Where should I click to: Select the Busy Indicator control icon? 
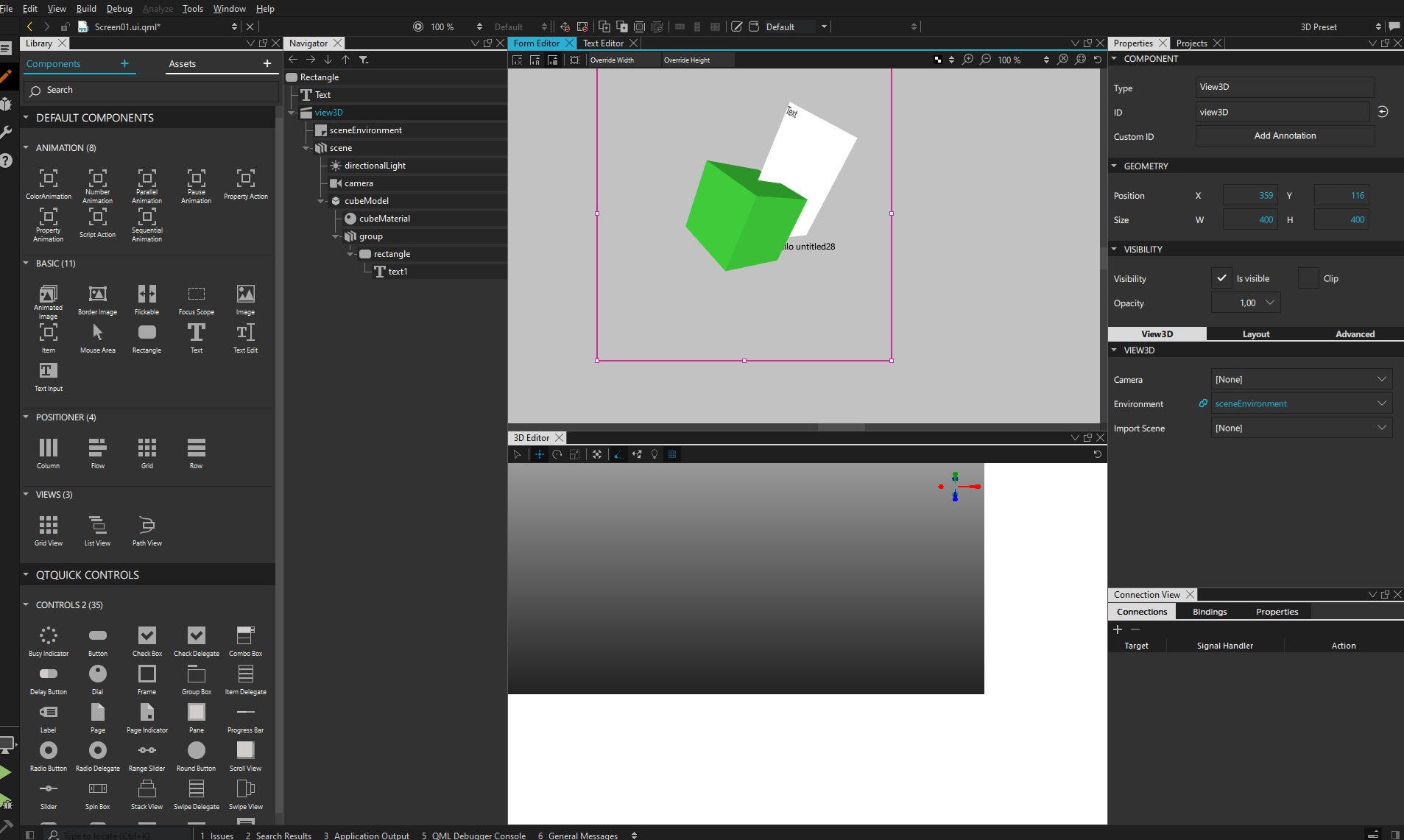pos(49,636)
